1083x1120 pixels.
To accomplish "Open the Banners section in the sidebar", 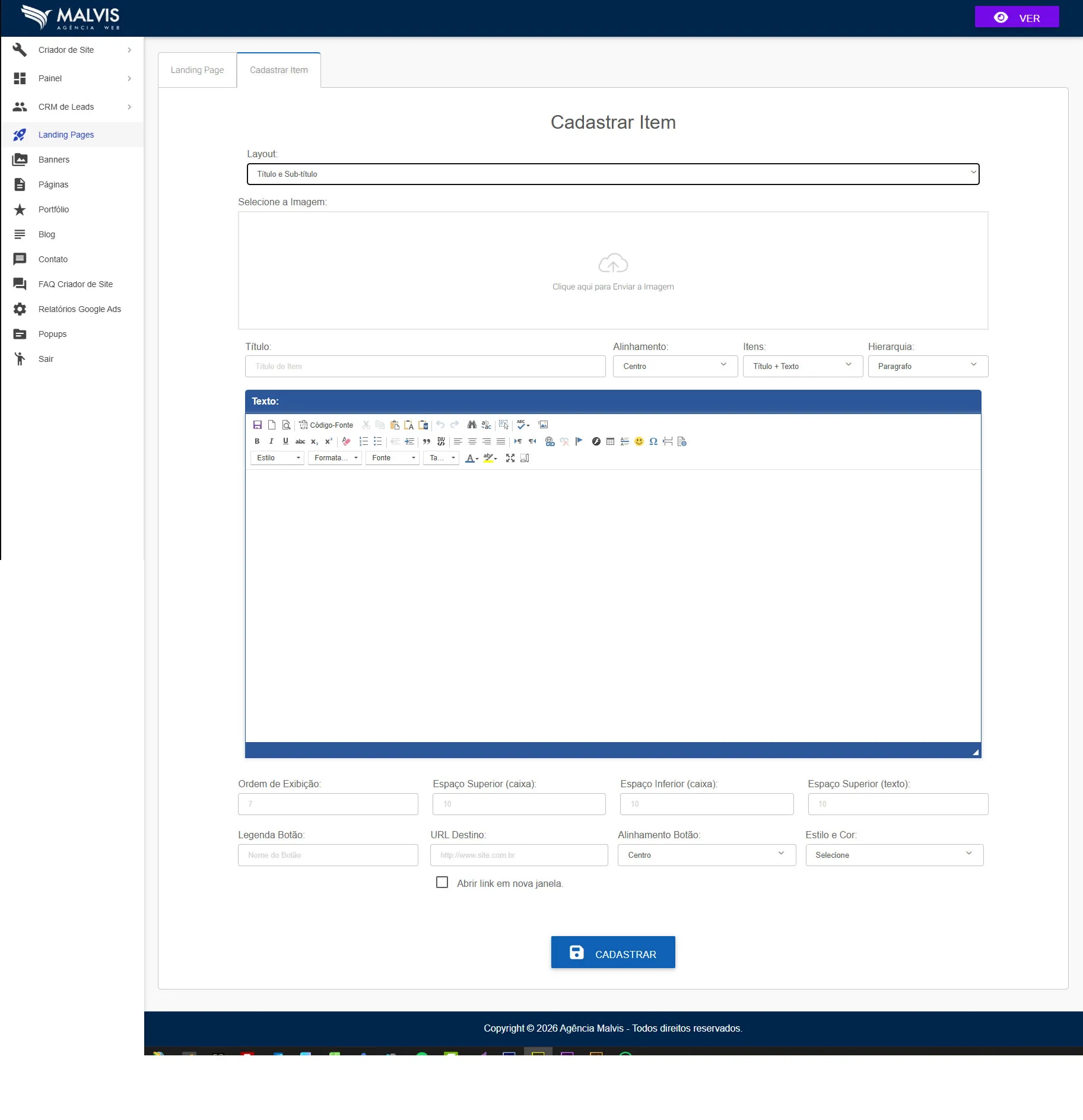I will 54,159.
